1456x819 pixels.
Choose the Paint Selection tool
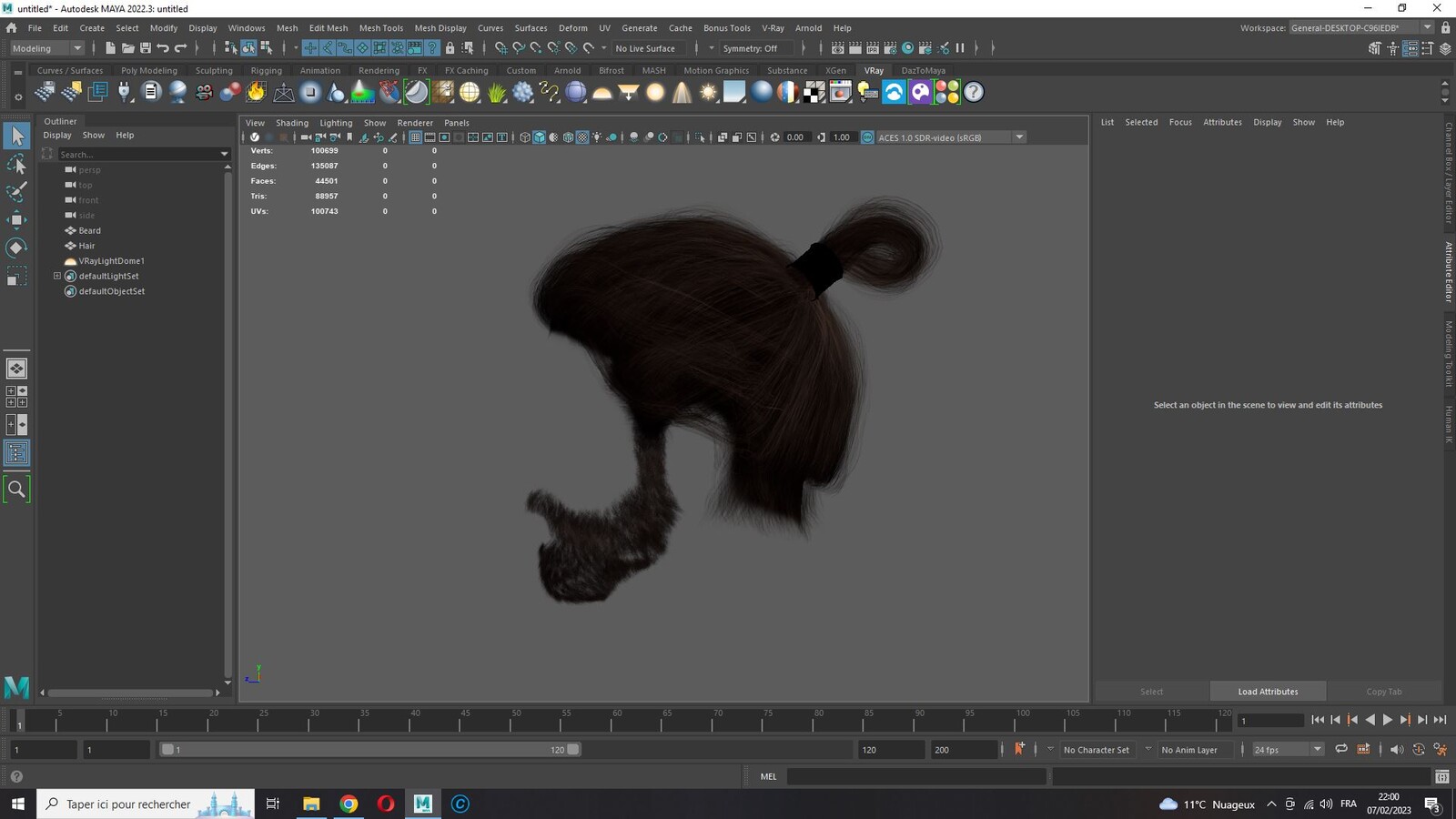(x=16, y=191)
